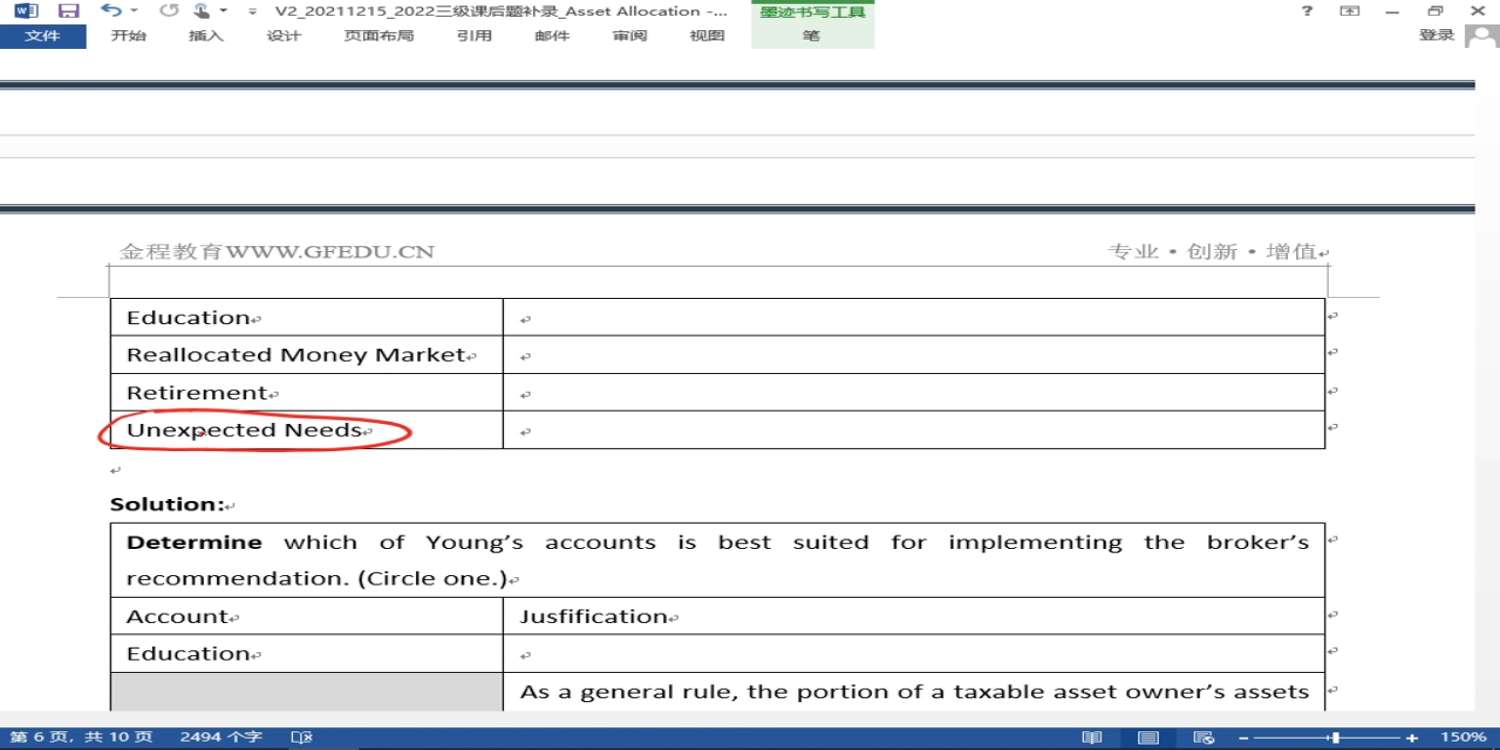
Task: Click the 'As a general rule' sentence
Action: tap(914, 692)
